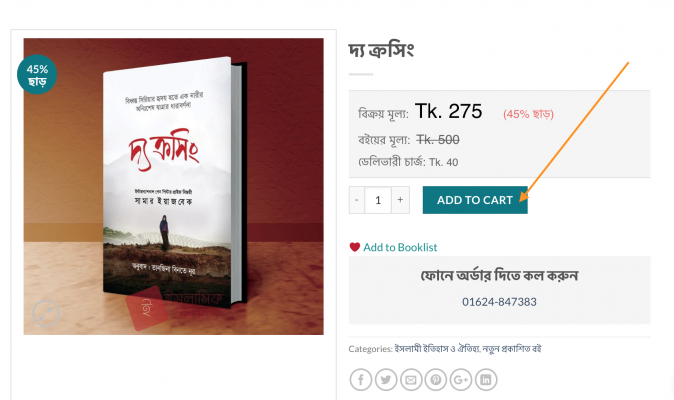Open the image zoom expand icon

click(x=46, y=313)
